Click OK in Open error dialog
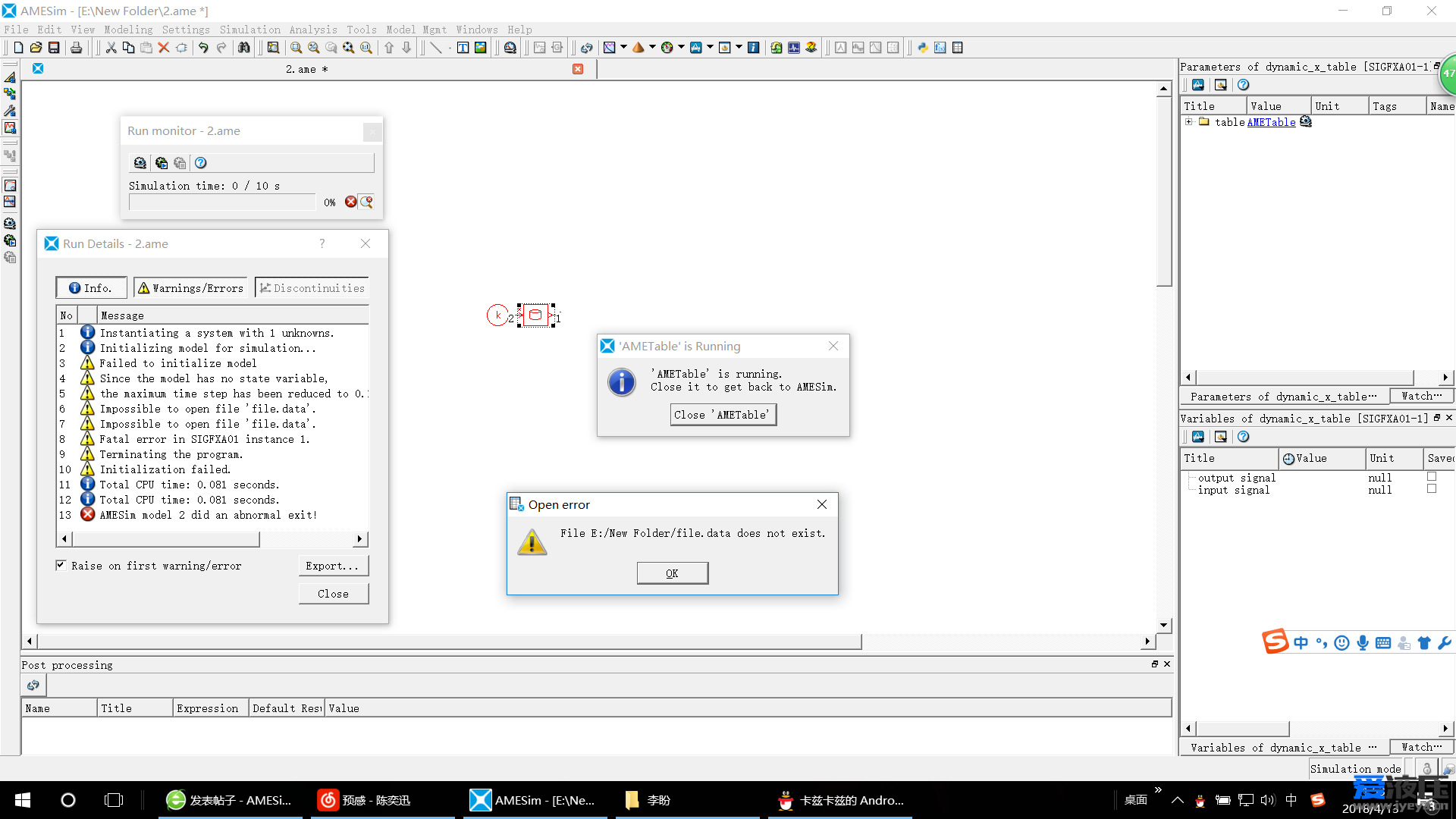 pyautogui.click(x=672, y=573)
